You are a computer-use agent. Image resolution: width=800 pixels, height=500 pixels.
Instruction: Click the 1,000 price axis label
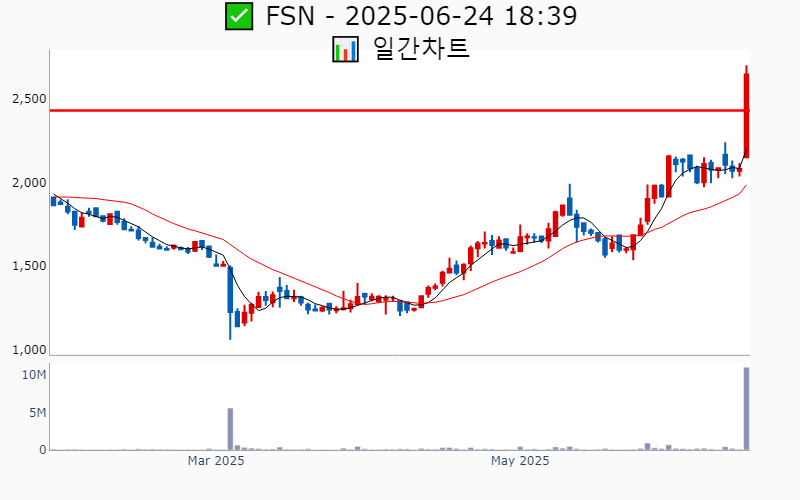click(29, 349)
